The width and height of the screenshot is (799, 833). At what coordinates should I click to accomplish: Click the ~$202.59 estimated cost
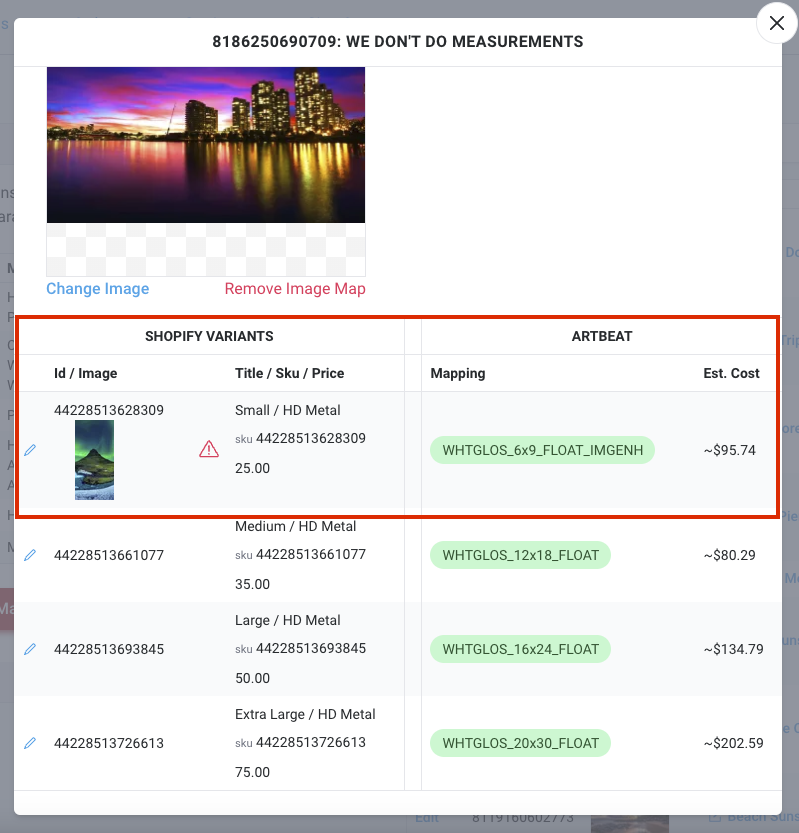click(733, 743)
